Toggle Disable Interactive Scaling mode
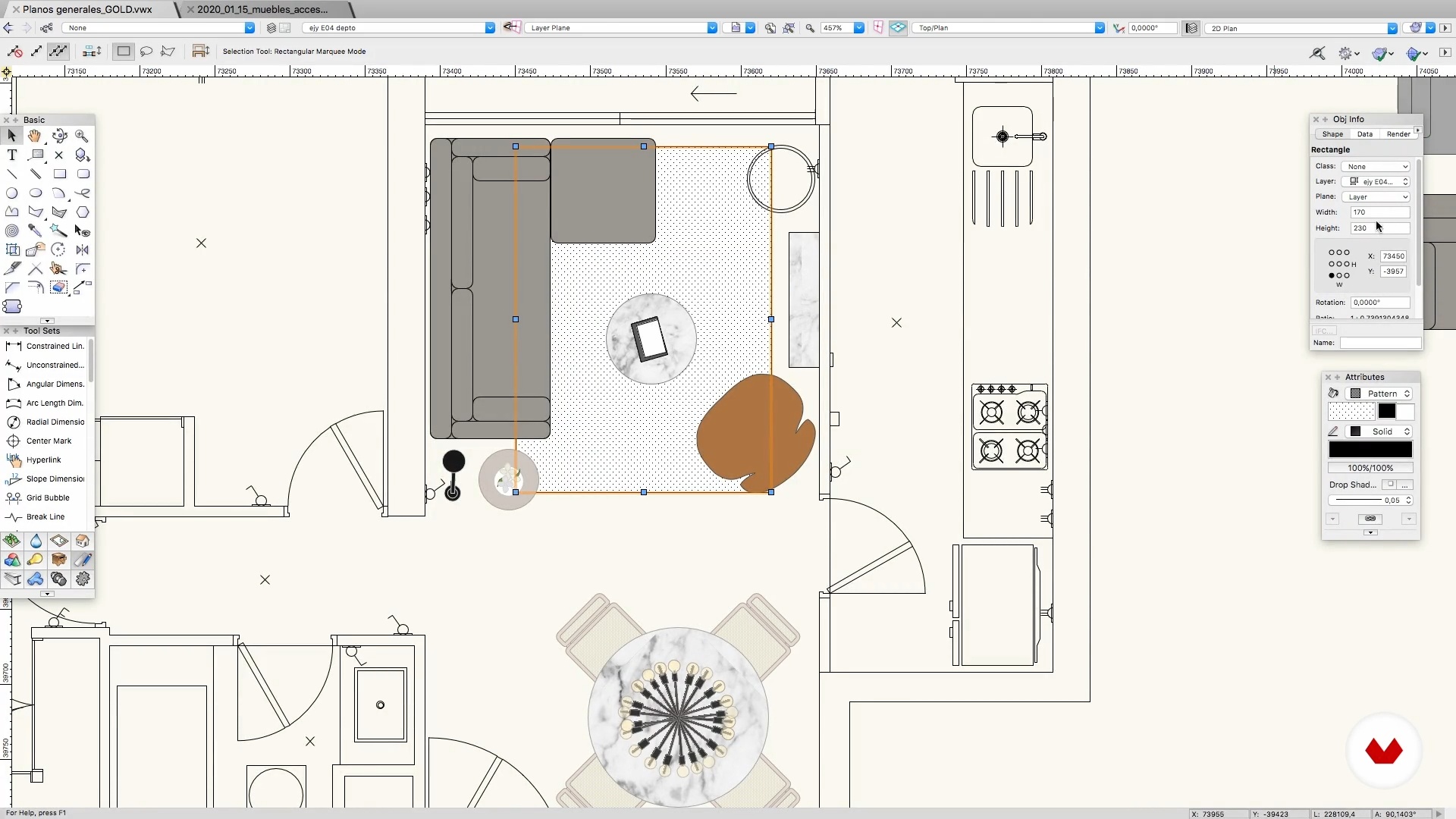 click(x=14, y=51)
